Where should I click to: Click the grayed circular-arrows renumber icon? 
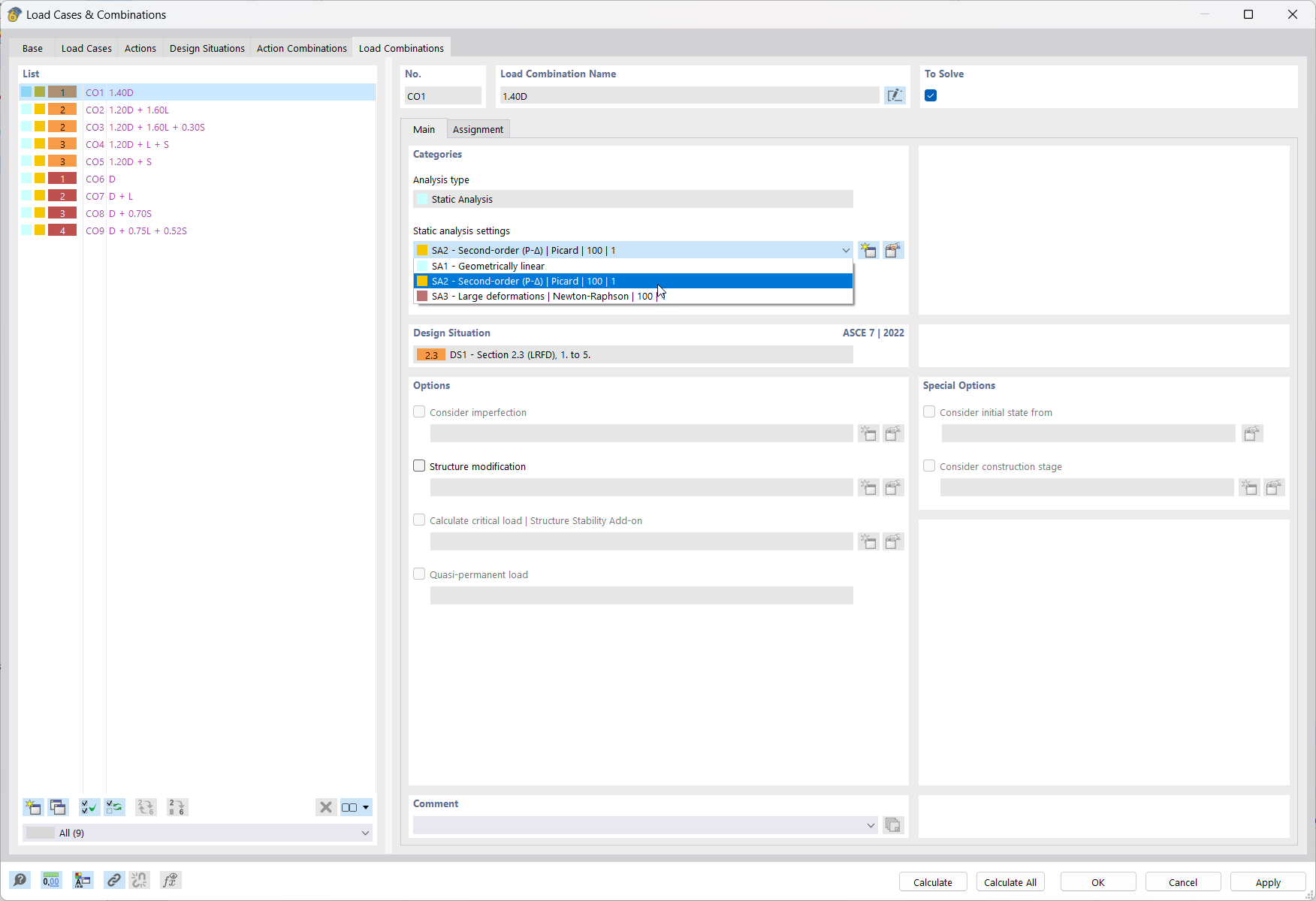pos(146,807)
